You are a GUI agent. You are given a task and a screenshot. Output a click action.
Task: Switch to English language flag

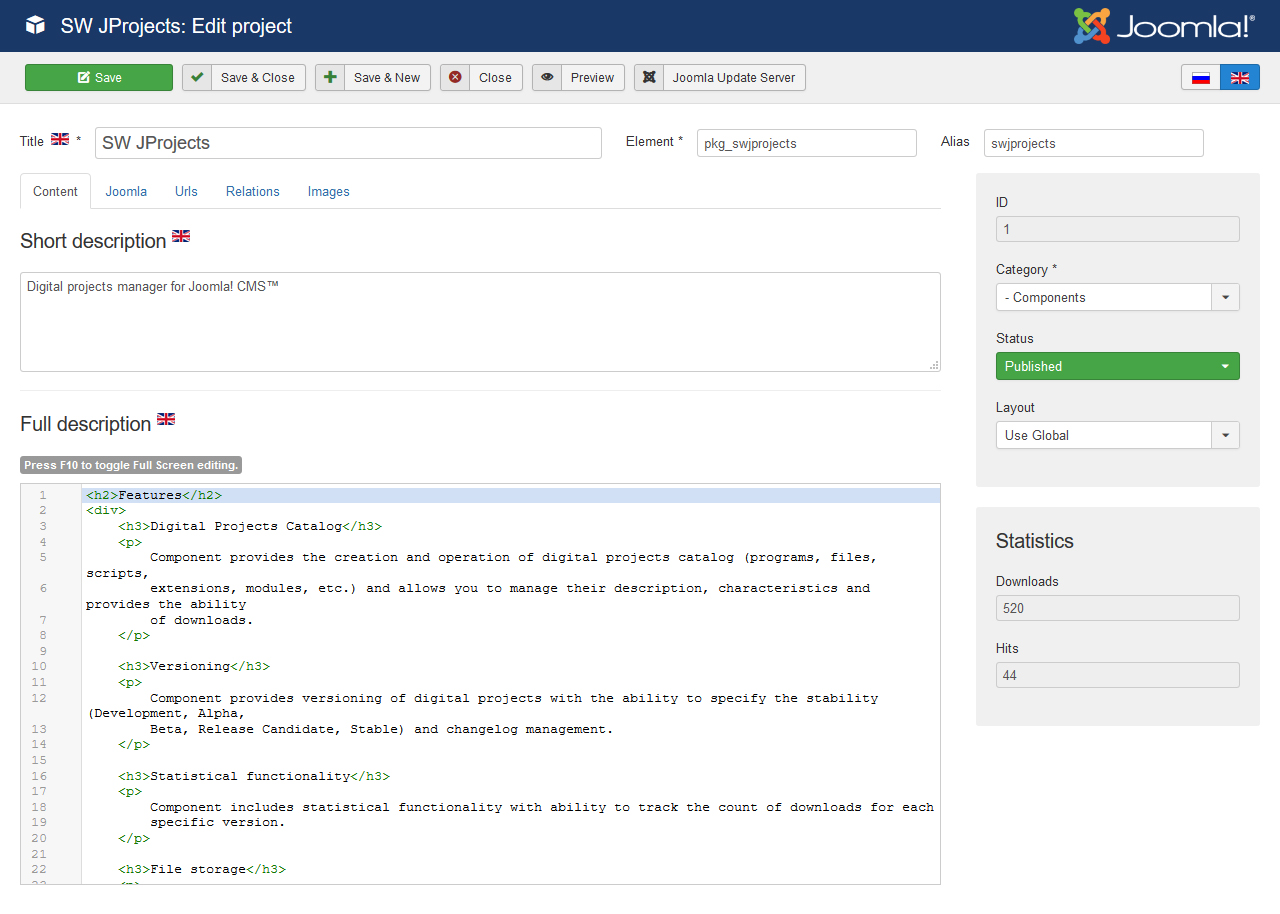tap(1240, 78)
